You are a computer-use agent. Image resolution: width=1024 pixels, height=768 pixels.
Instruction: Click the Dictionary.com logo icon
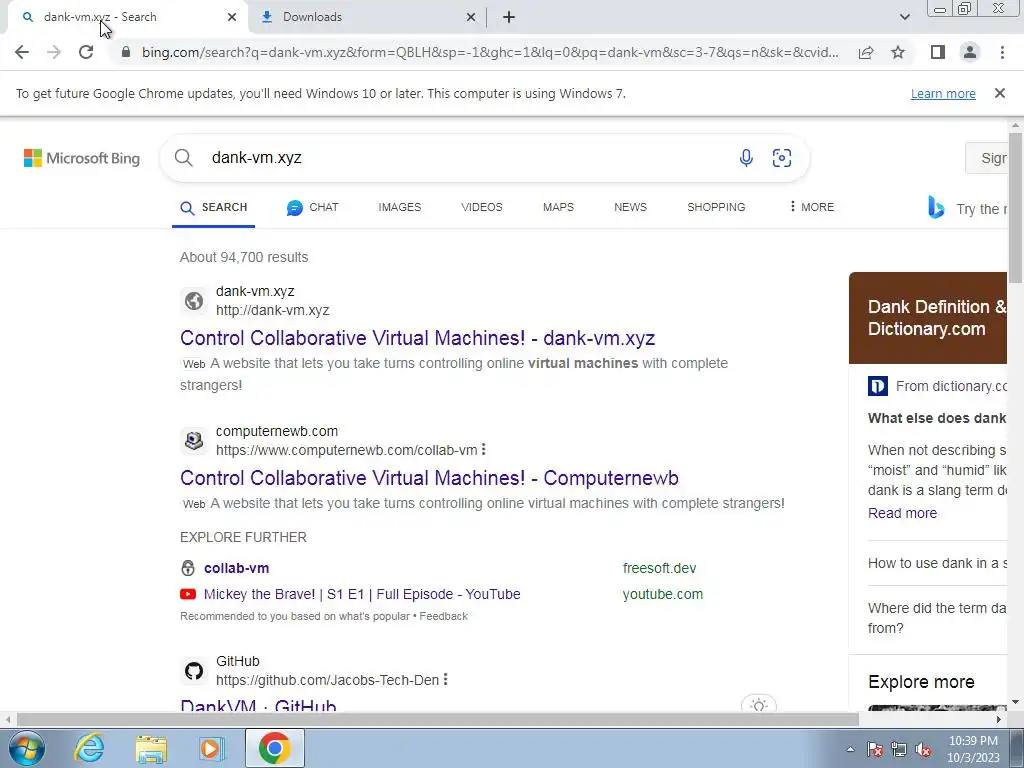click(x=878, y=386)
